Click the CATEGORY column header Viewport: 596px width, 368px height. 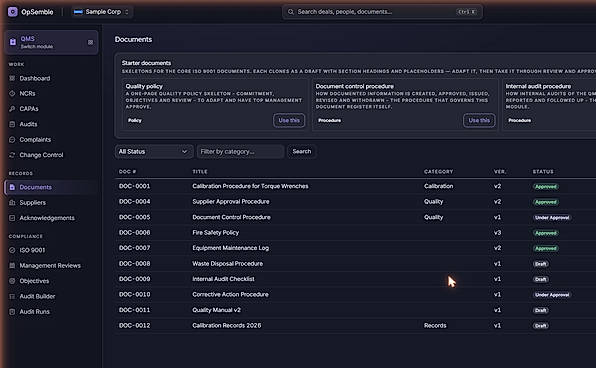(438, 172)
